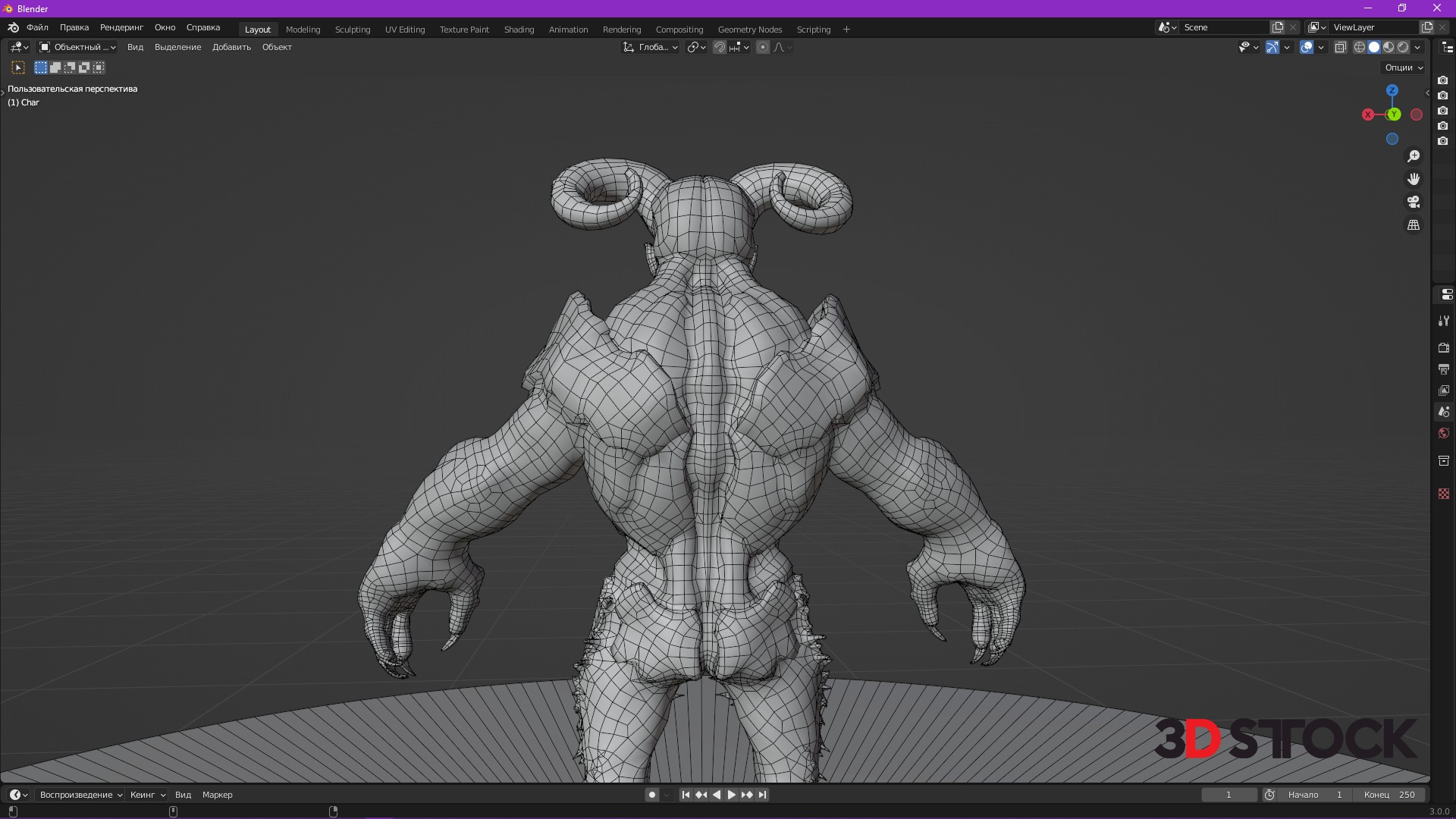The width and height of the screenshot is (1456, 819).
Task: Open the Рендеринг menu
Action: (121, 27)
